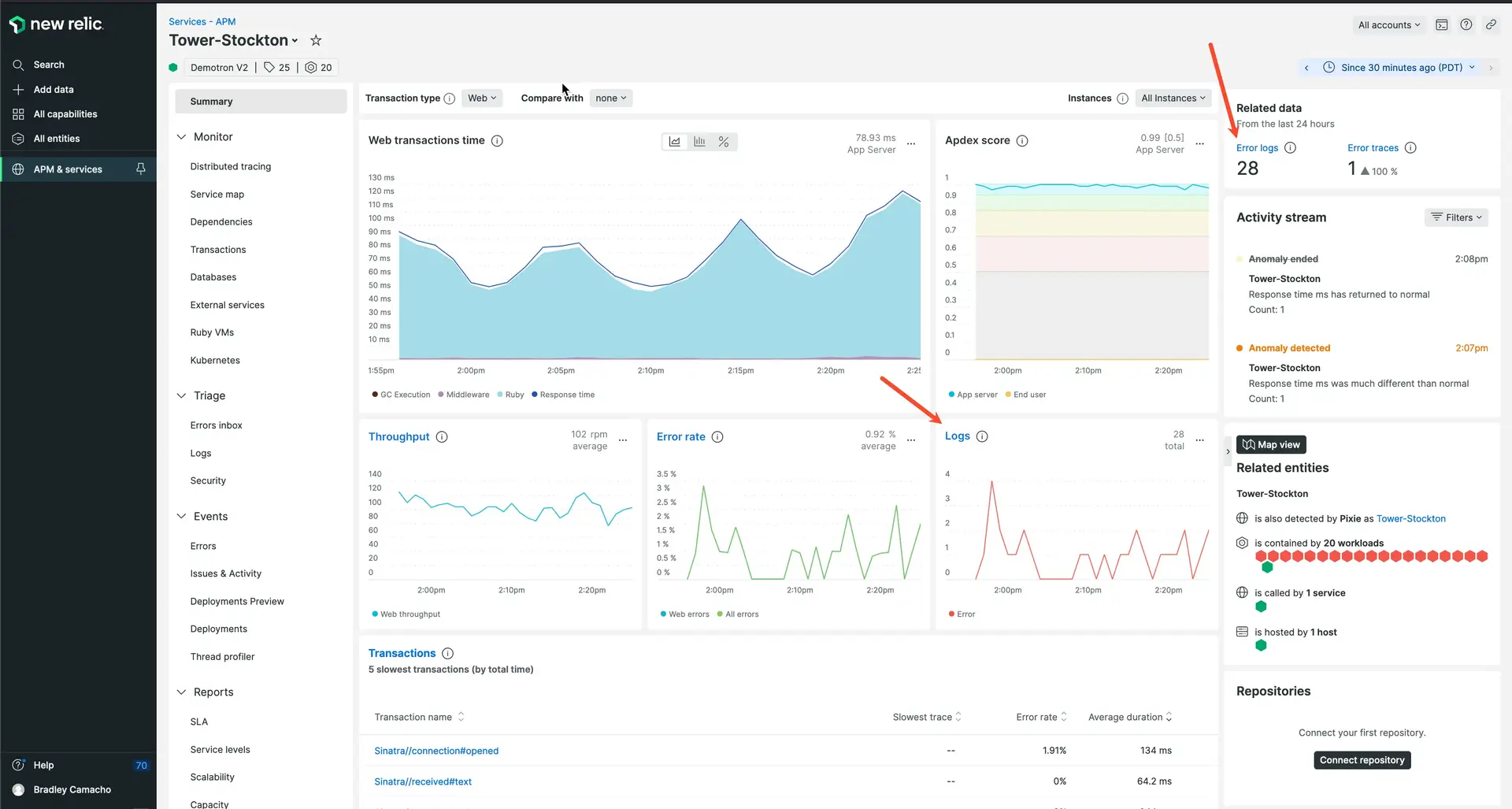Open the All Instances dropdown
Screen dimensions: 1512x809
point(1173,98)
